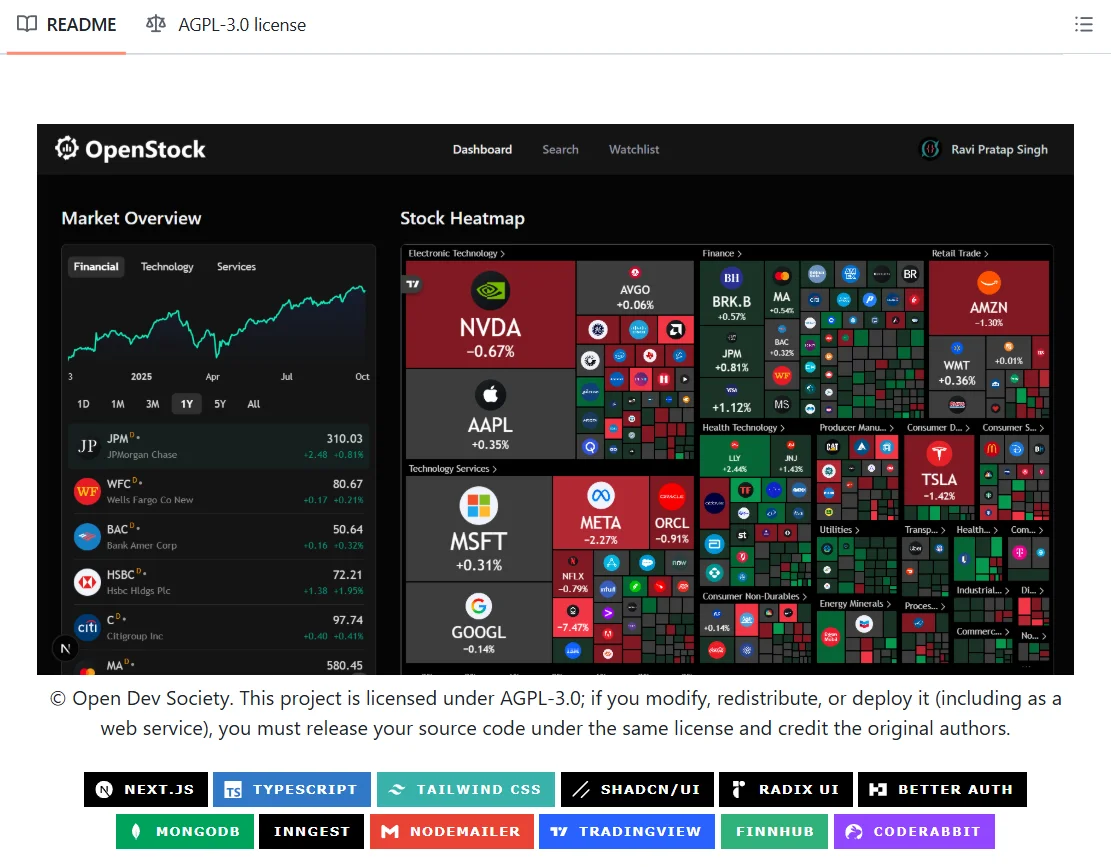Image resolution: width=1111 pixels, height=867 pixels.
Task: Click the Microsoft logo in MSFT tile
Action: coord(478,506)
